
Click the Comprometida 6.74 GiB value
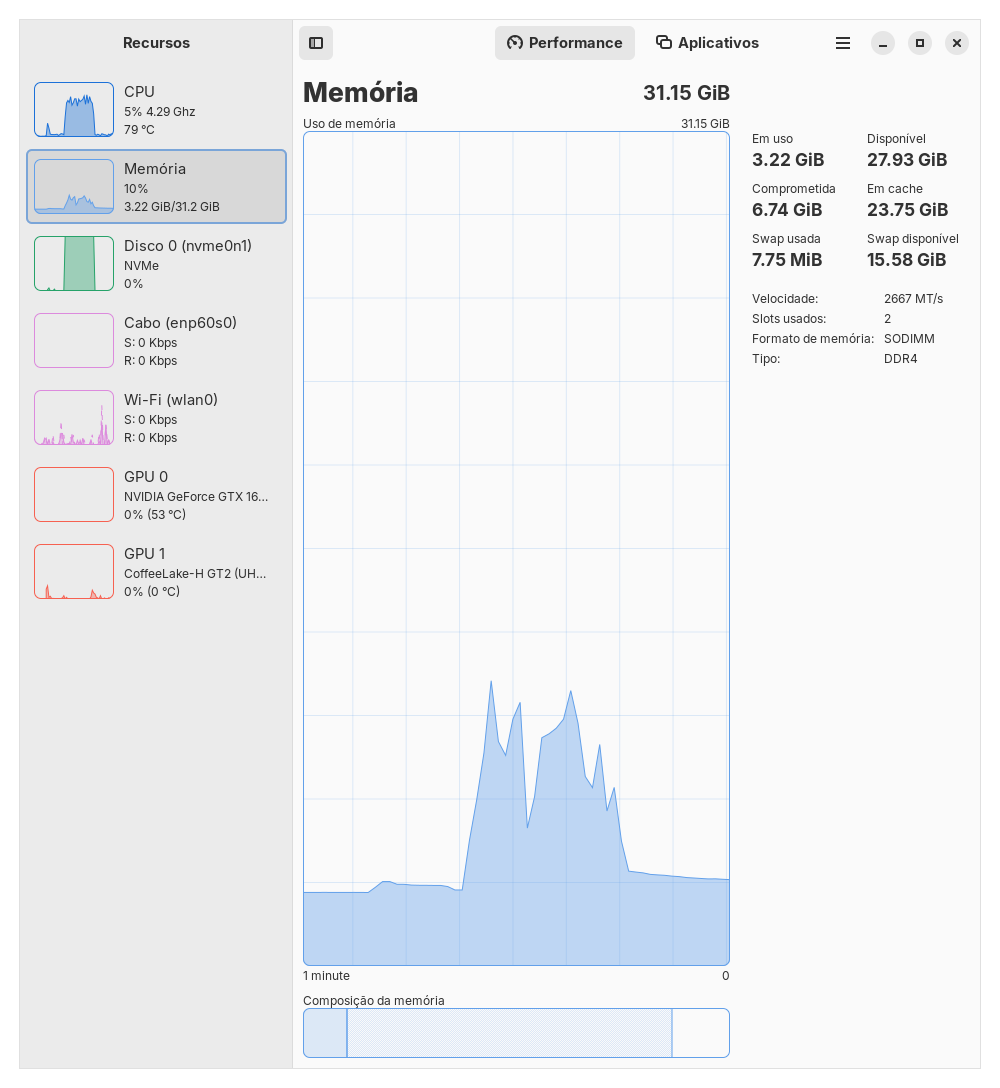pos(787,210)
